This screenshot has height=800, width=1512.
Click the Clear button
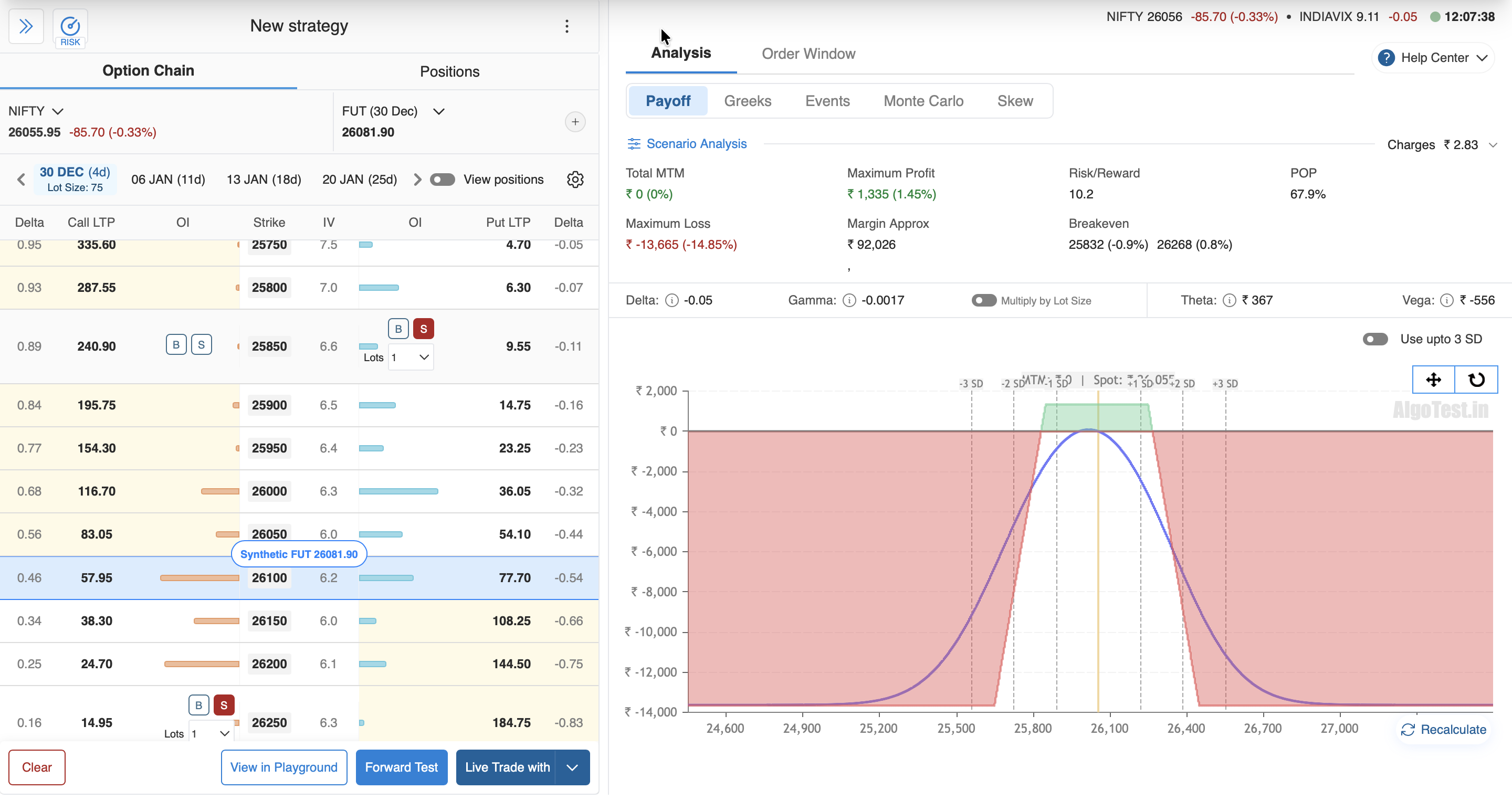click(x=36, y=767)
